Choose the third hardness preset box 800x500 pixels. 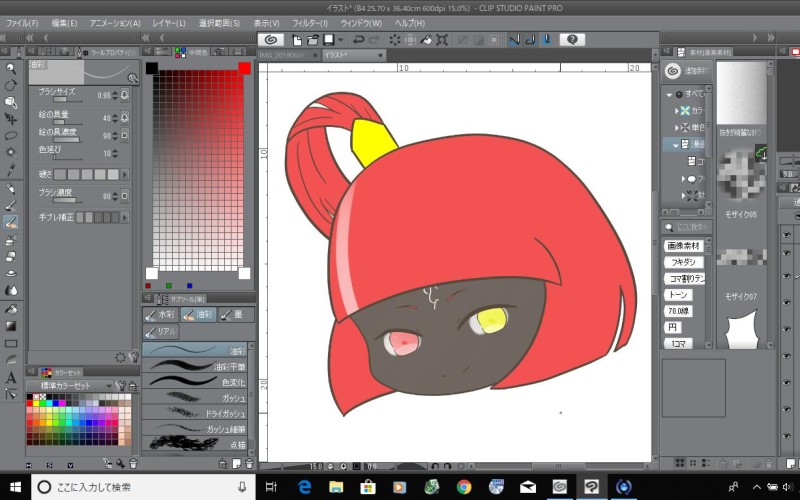(88, 174)
